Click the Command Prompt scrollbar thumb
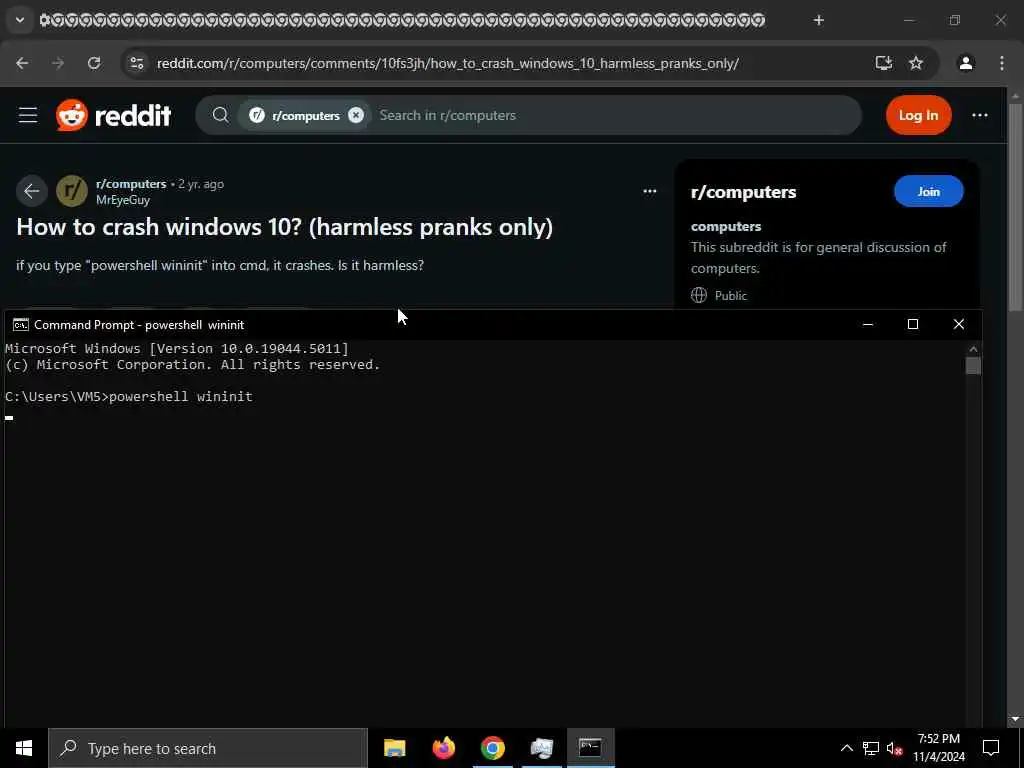The image size is (1024, 768). coord(973,366)
